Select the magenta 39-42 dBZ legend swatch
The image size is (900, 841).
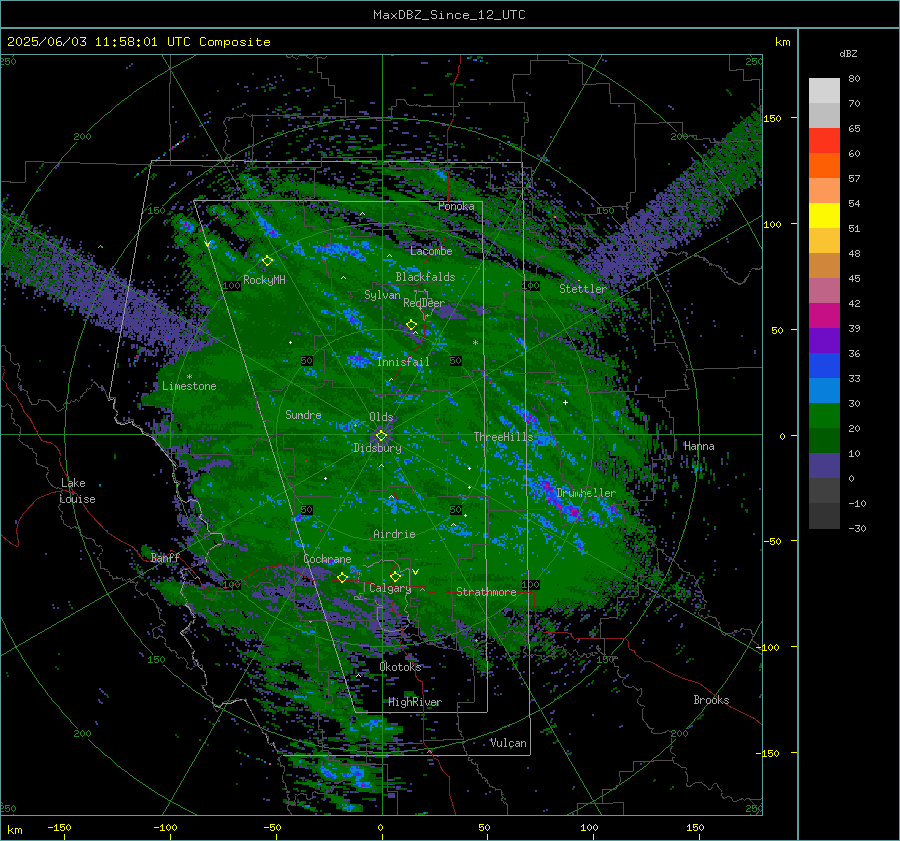coord(824,316)
